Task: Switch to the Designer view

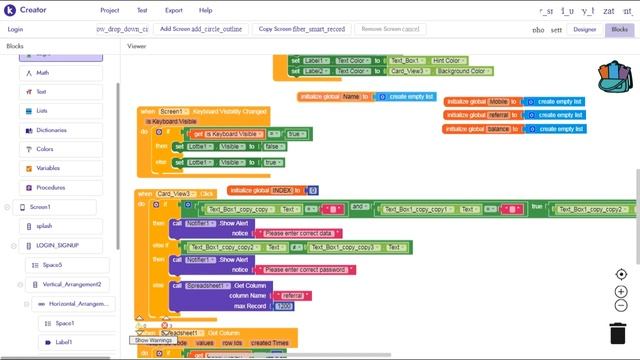Action: coord(584,30)
